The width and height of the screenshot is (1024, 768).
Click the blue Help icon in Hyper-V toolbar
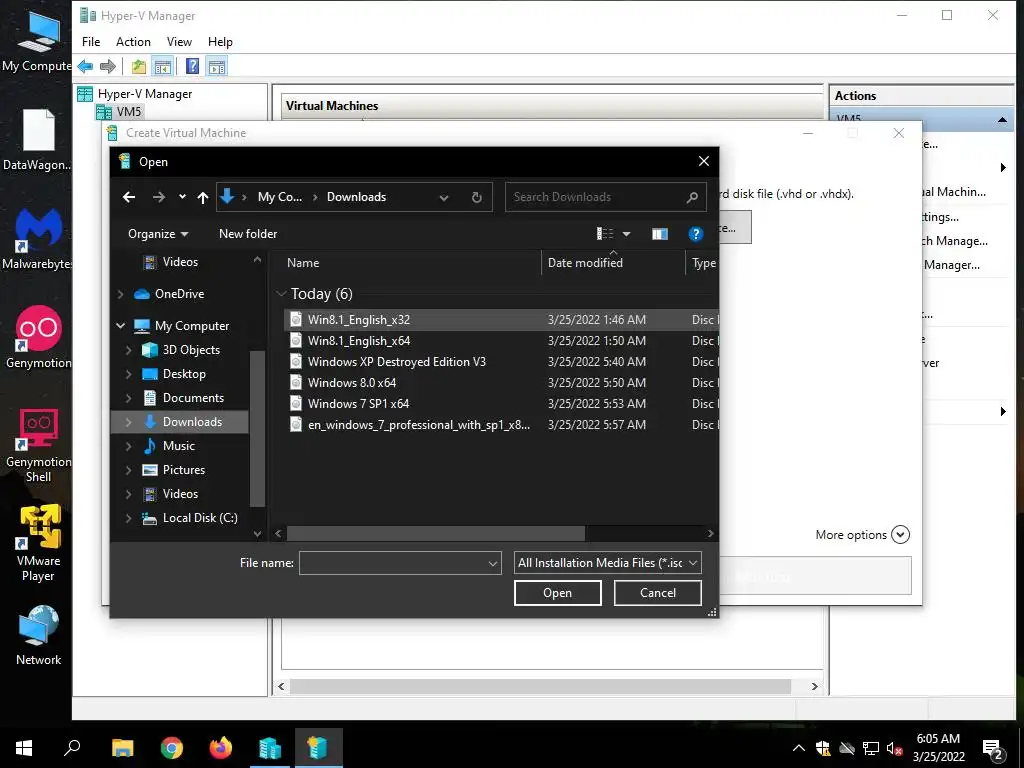192,66
